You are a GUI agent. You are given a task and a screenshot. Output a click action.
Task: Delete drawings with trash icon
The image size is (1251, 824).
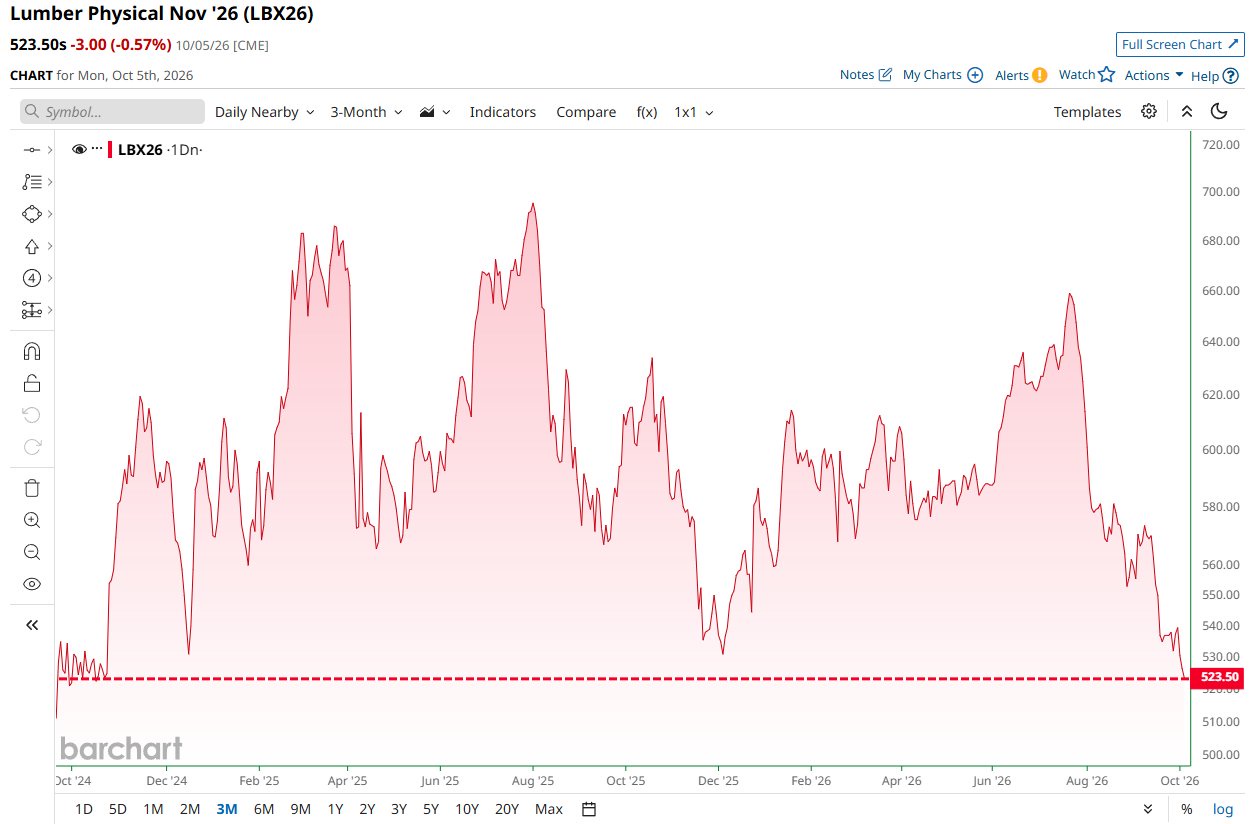(x=31, y=488)
